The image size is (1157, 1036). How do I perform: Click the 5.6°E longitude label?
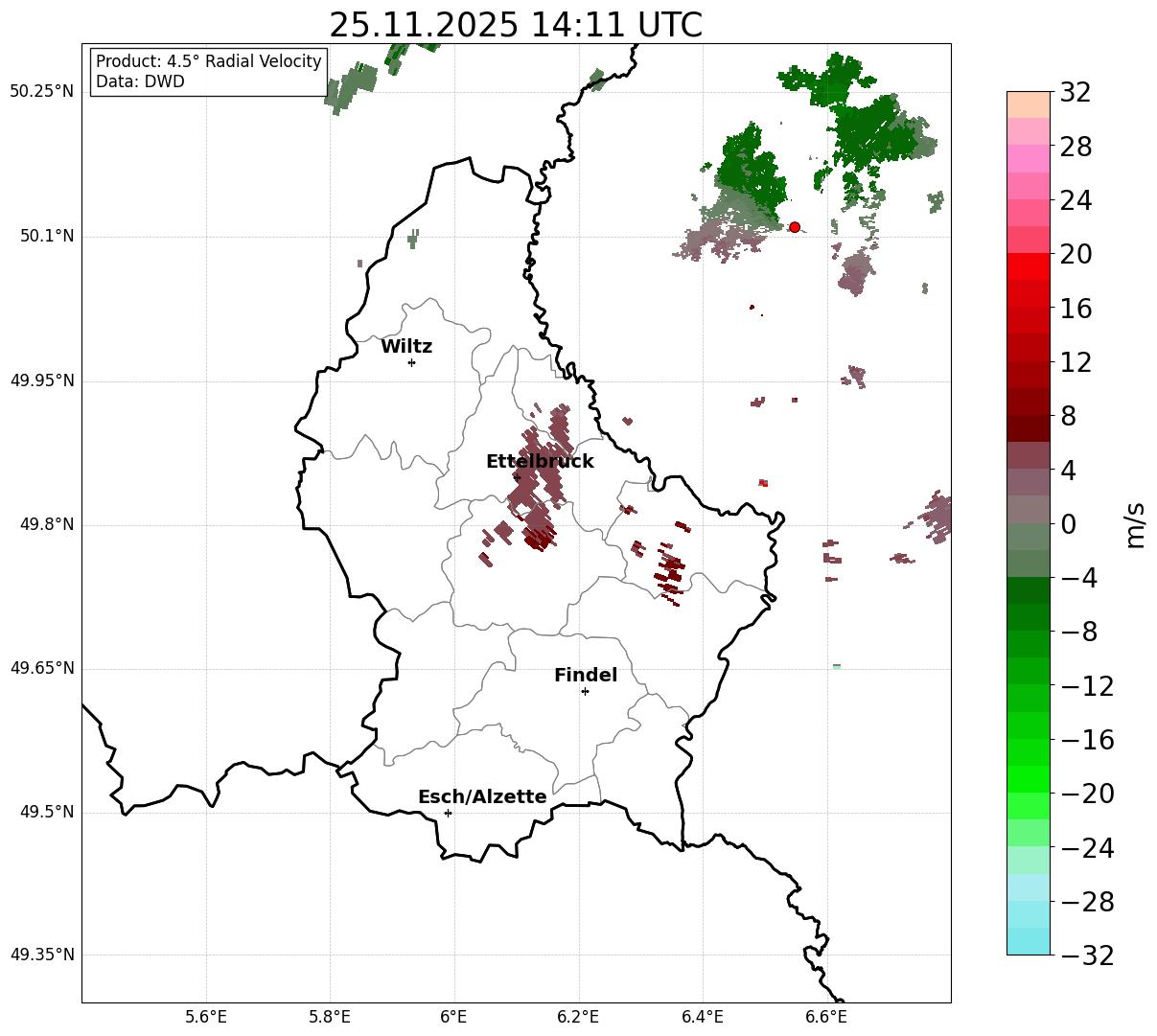tap(206, 1017)
